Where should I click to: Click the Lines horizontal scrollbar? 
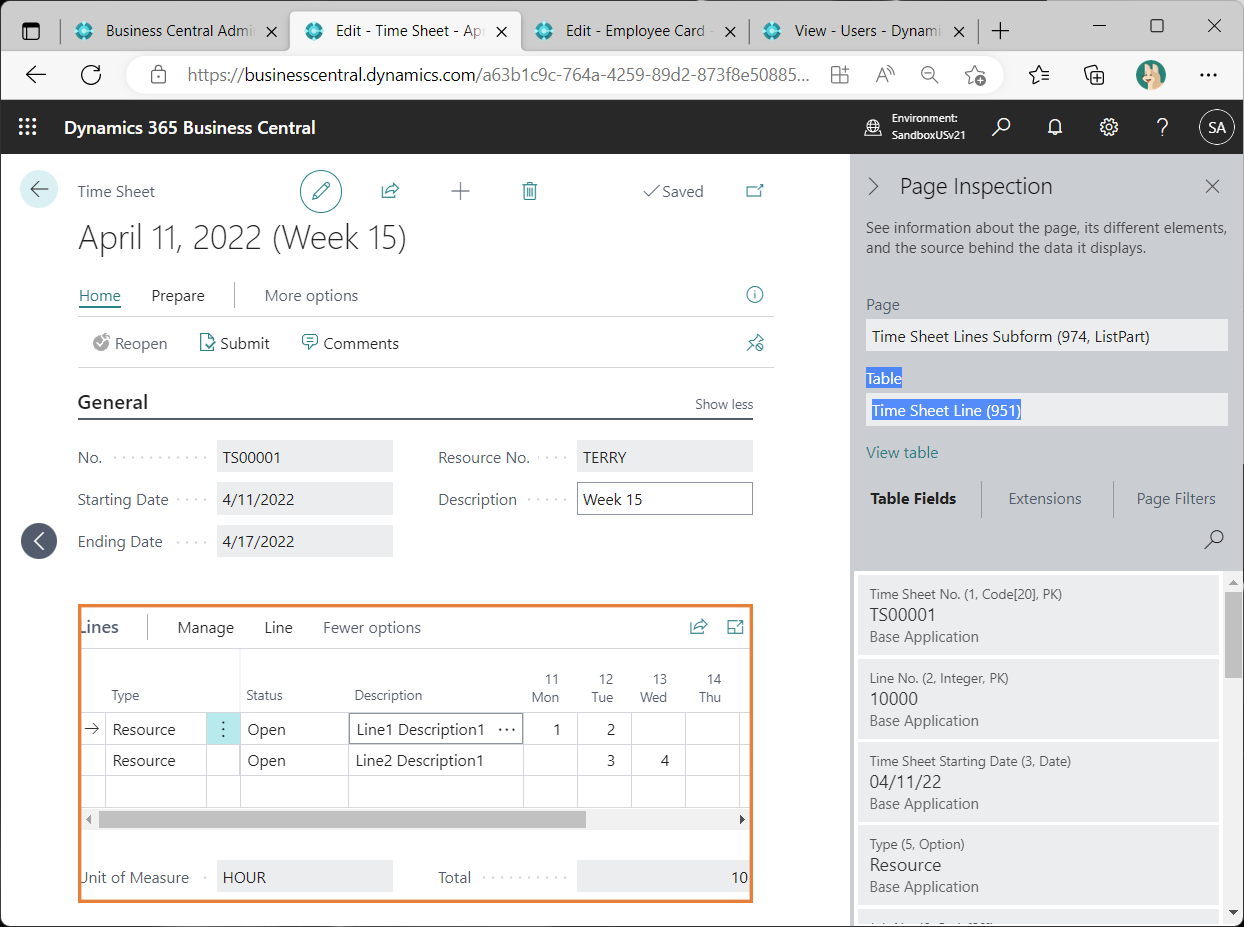pos(342,819)
